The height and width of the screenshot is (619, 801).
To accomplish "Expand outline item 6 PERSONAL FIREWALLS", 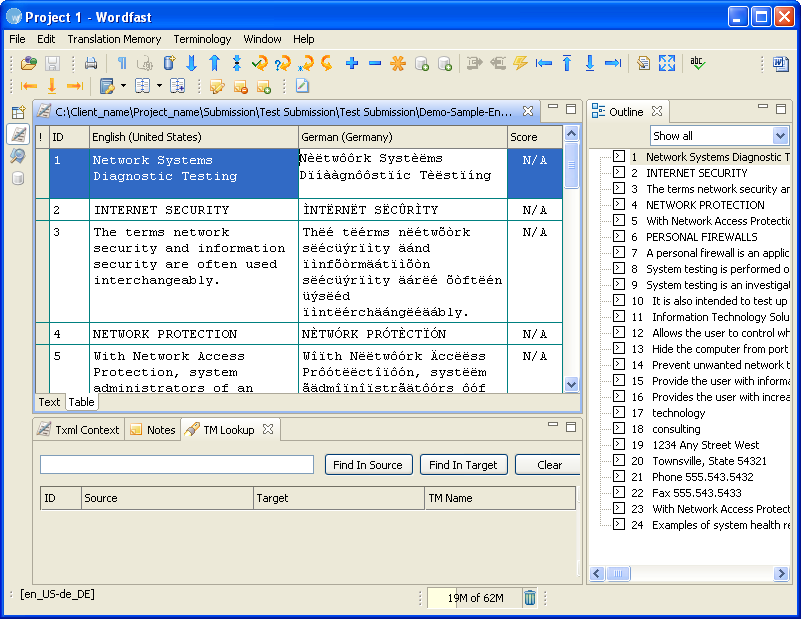I will point(619,236).
